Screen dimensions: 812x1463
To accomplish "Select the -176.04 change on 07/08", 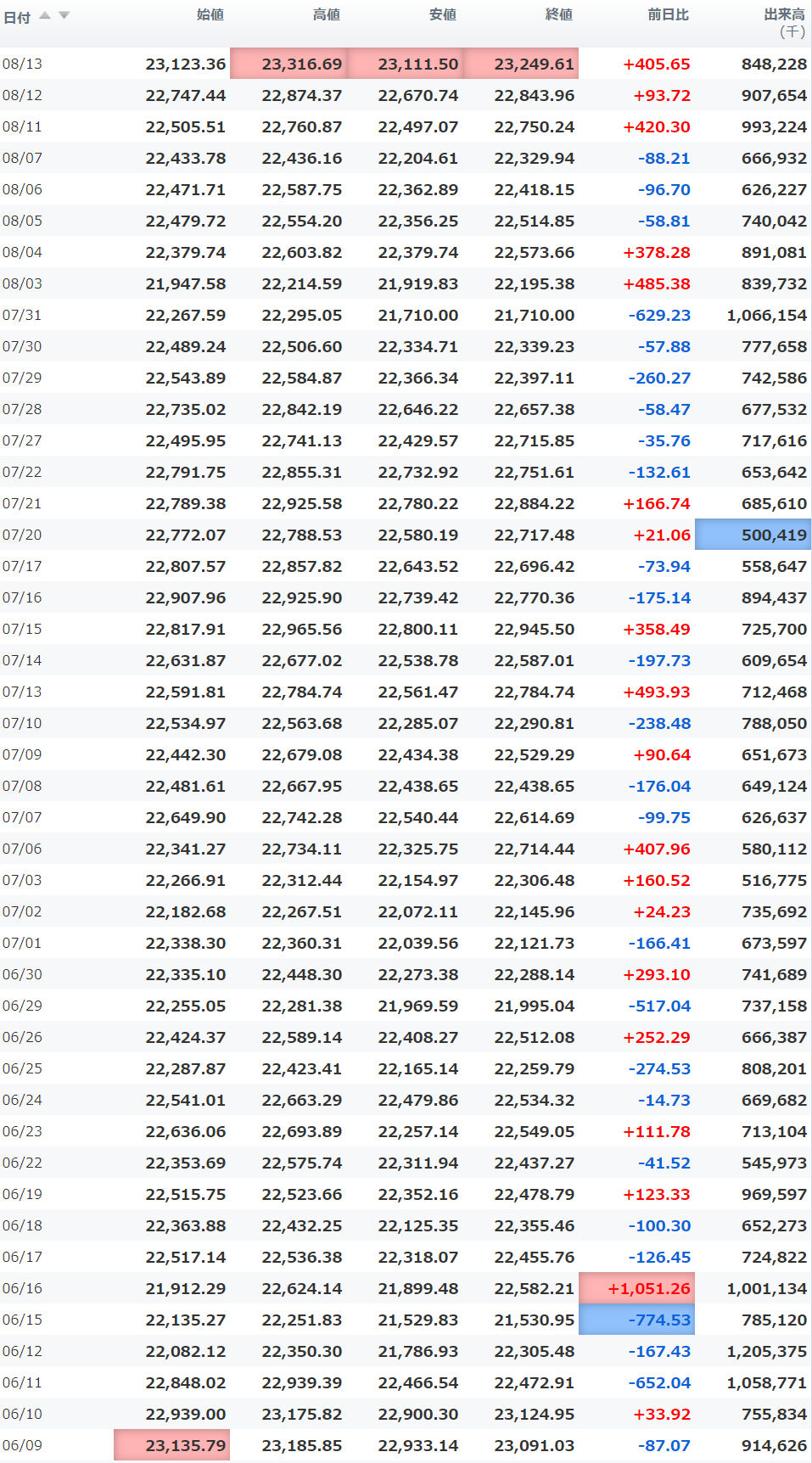I will [x=659, y=786].
